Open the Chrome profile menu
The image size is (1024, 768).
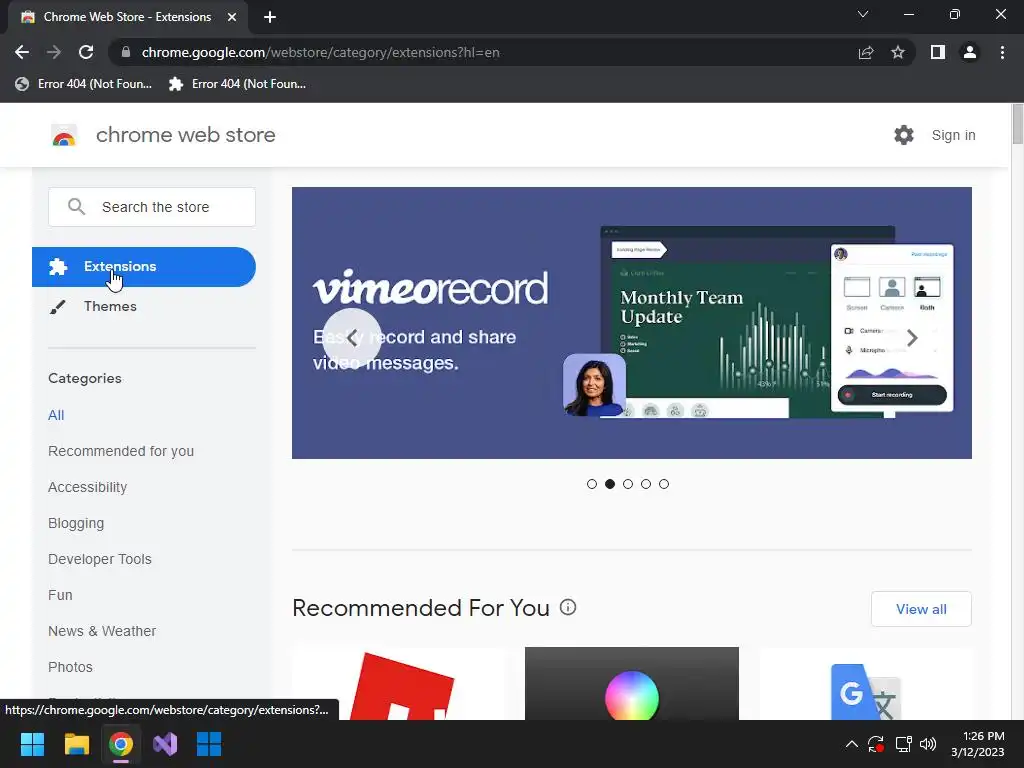970,52
